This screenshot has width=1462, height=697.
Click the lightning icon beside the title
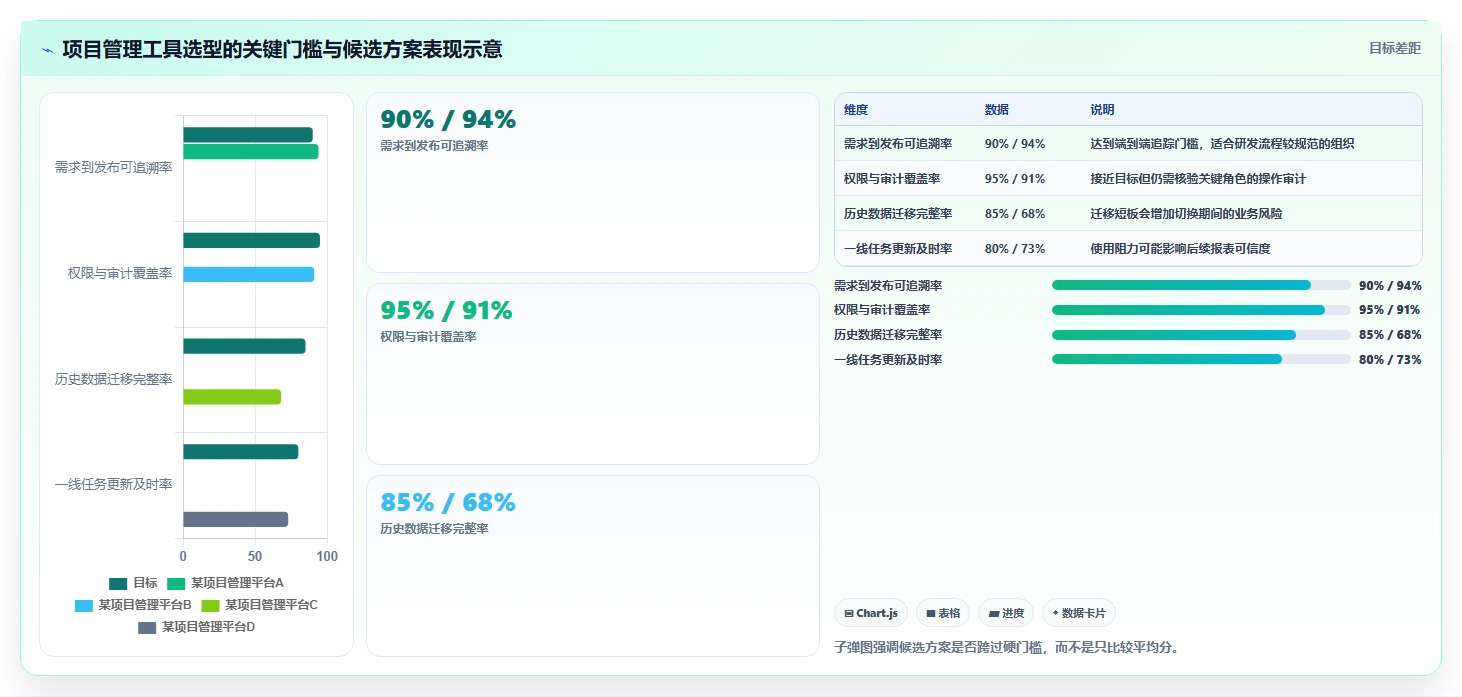point(47,50)
